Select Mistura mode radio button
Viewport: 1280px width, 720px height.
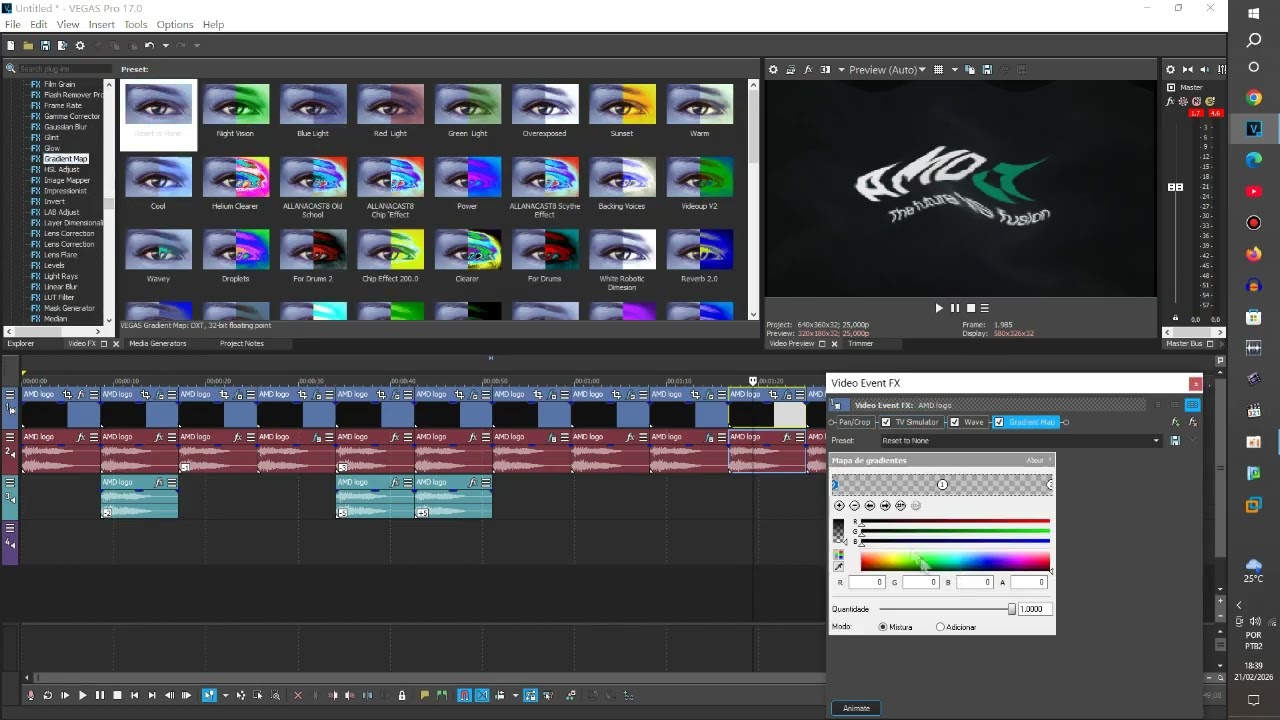883,627
